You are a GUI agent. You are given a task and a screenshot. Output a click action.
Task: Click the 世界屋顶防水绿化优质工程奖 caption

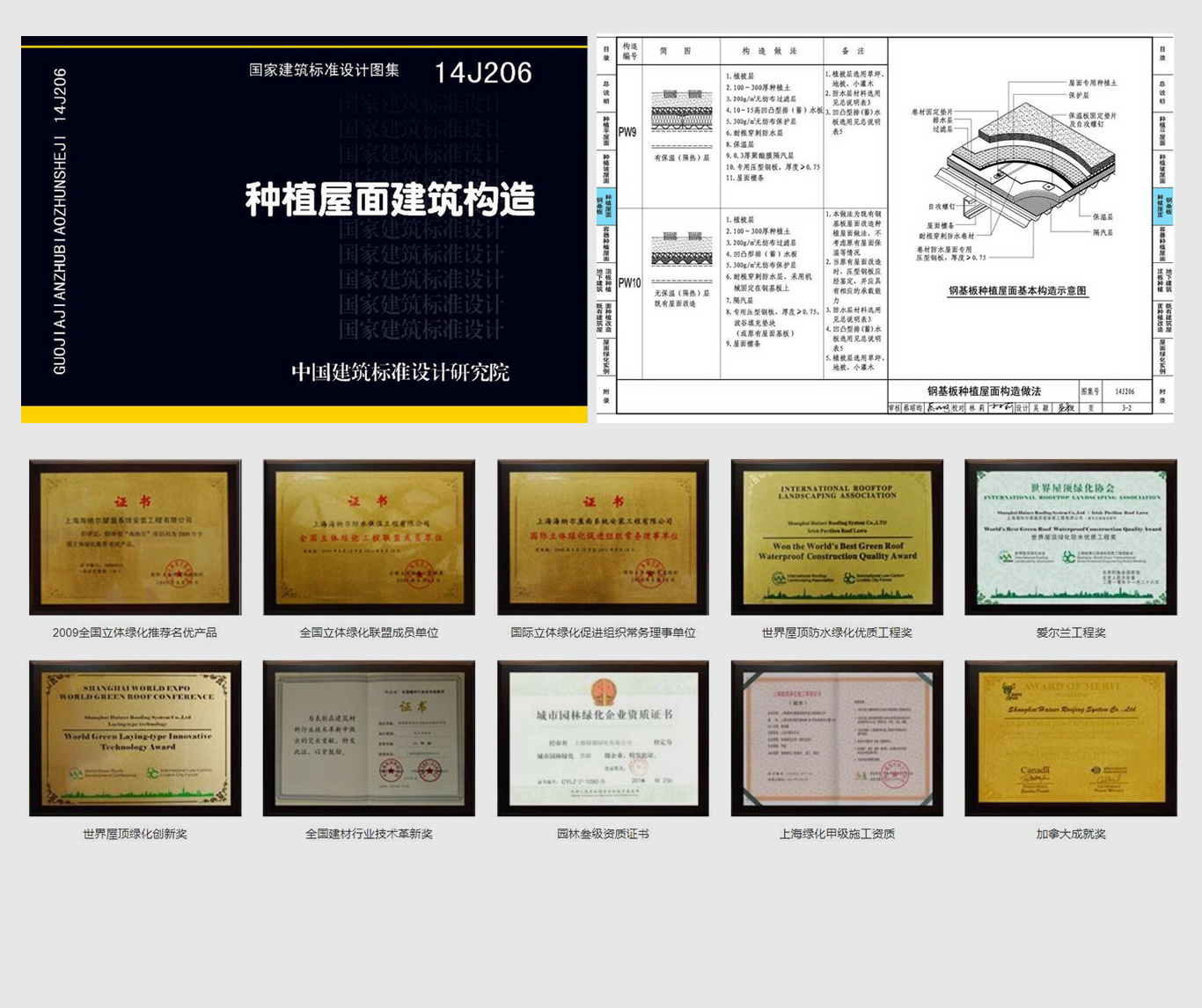837,632
